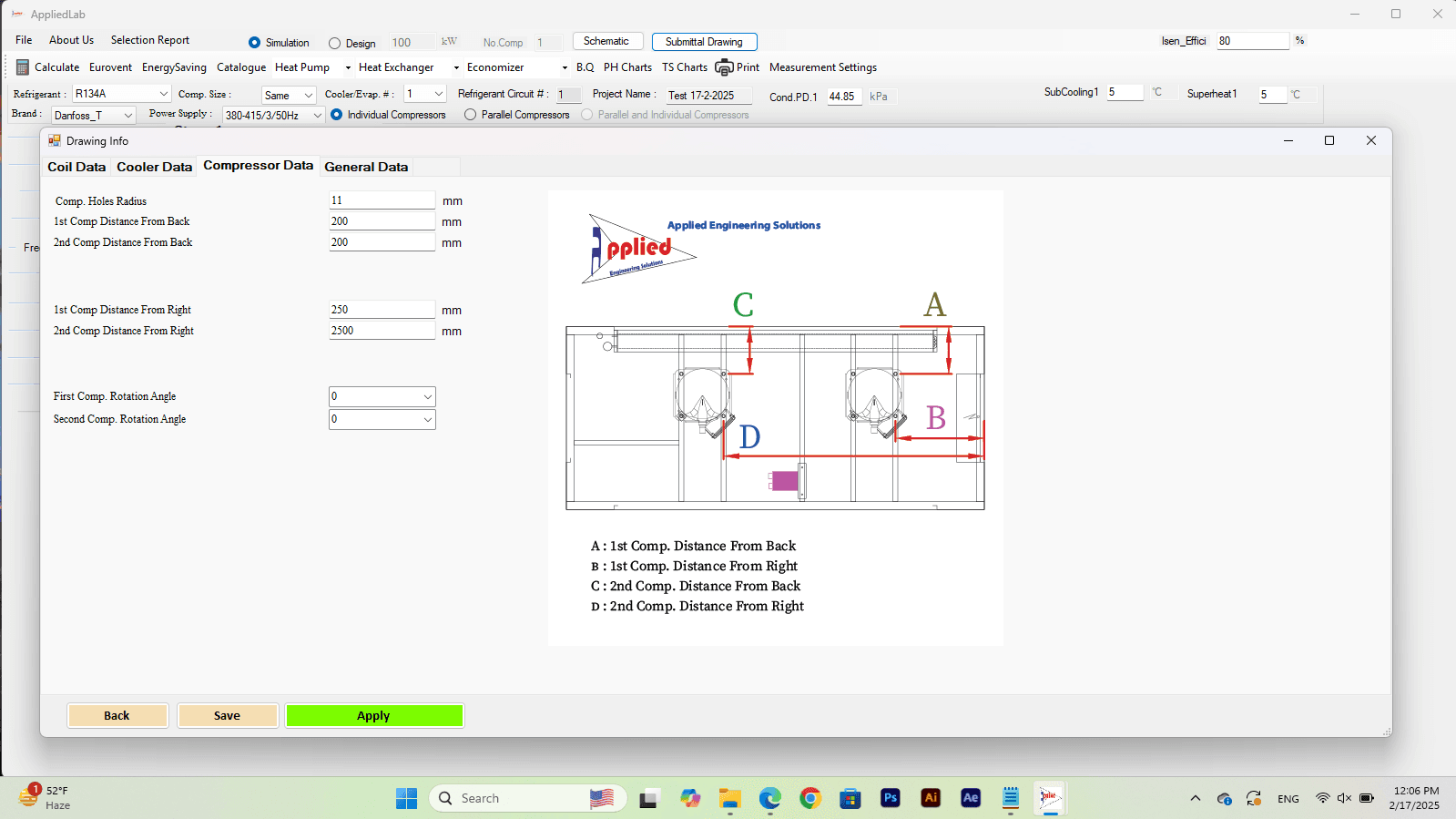Screen dimensions: 1456x819
Task: Open the Refrigerant R134A dropdown
Action: (122, 94)
